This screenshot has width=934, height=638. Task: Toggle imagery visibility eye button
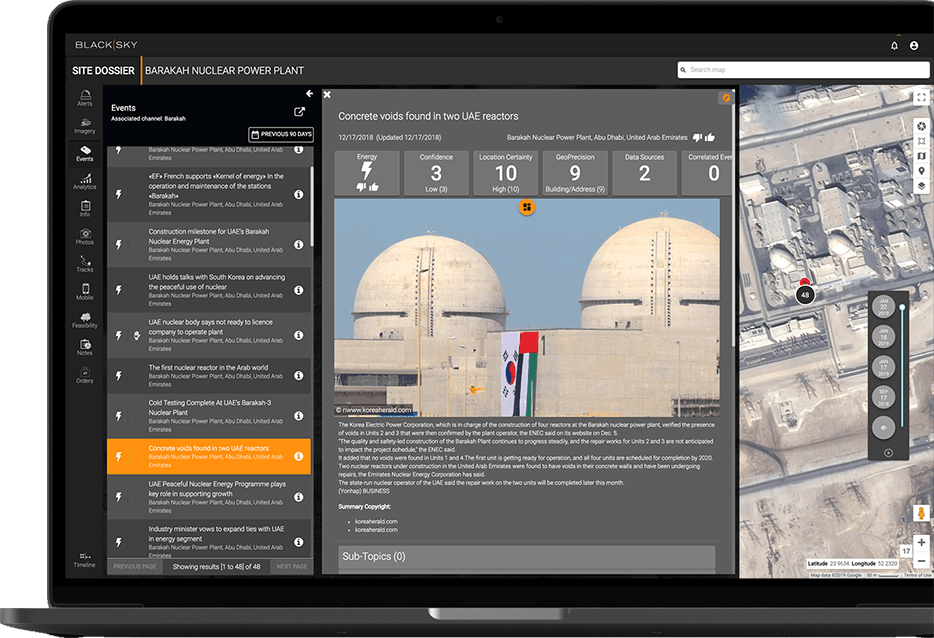click(883, 427)
